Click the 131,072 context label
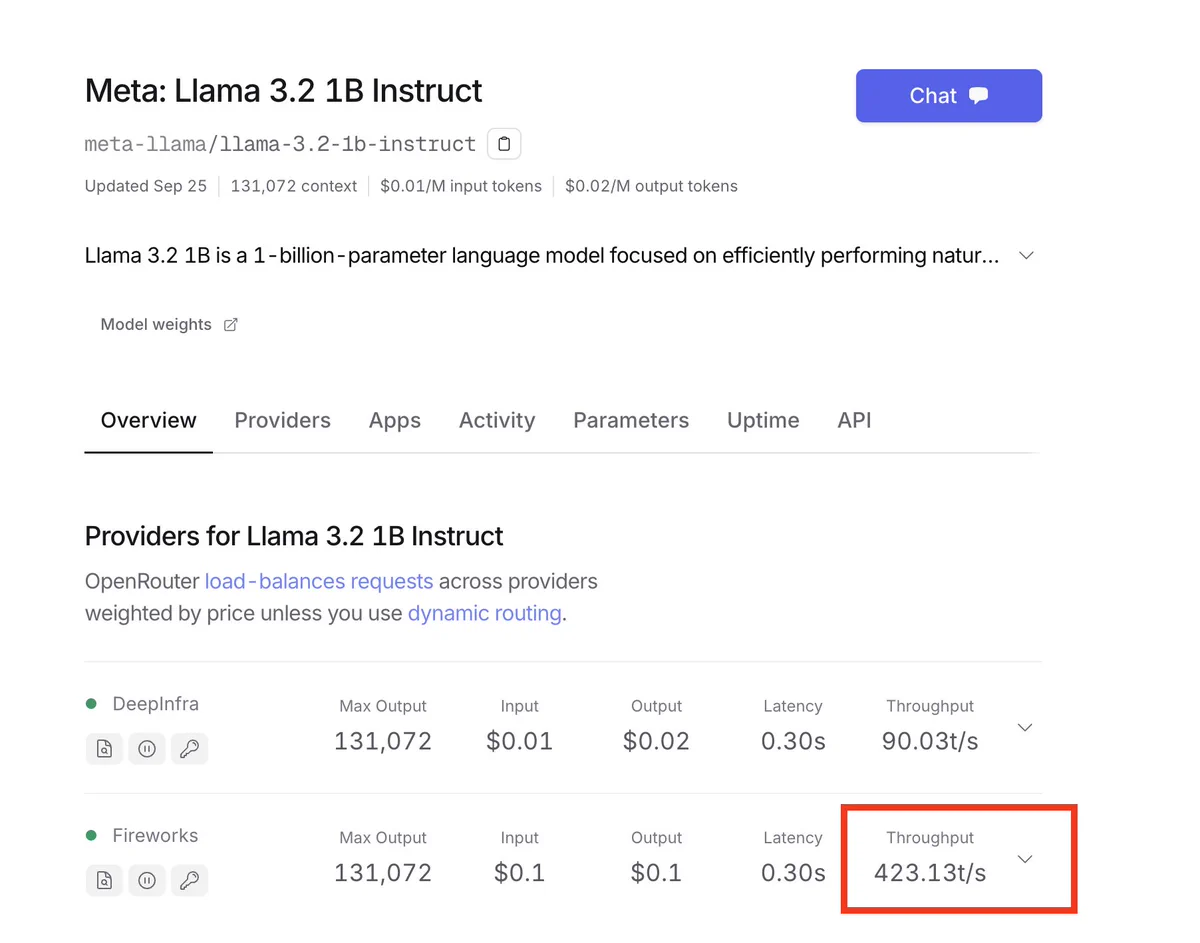Screen dimensions: 1200x943 click(294, 186)
